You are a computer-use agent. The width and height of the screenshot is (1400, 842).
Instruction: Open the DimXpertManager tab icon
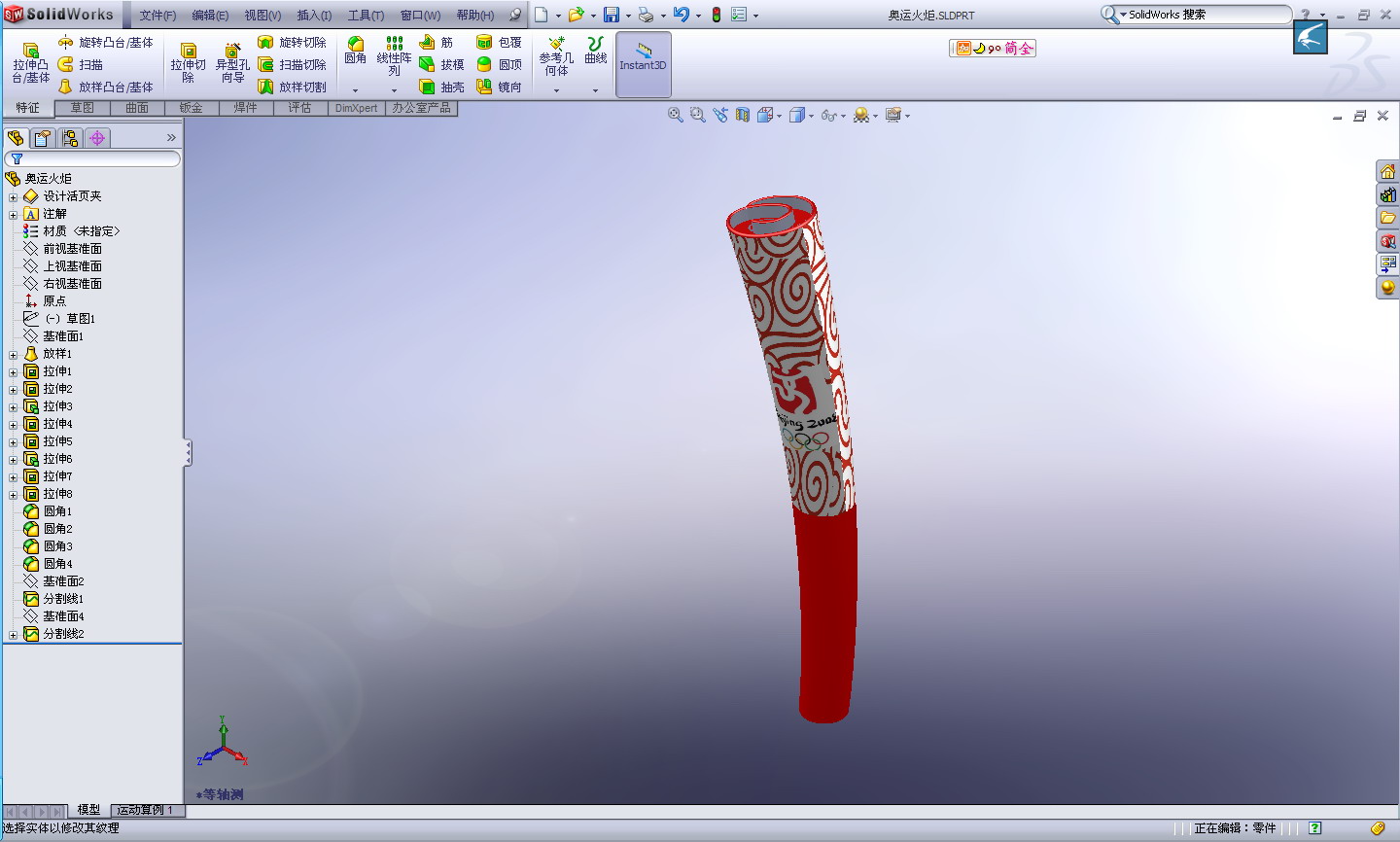click(x=97, y=138)
